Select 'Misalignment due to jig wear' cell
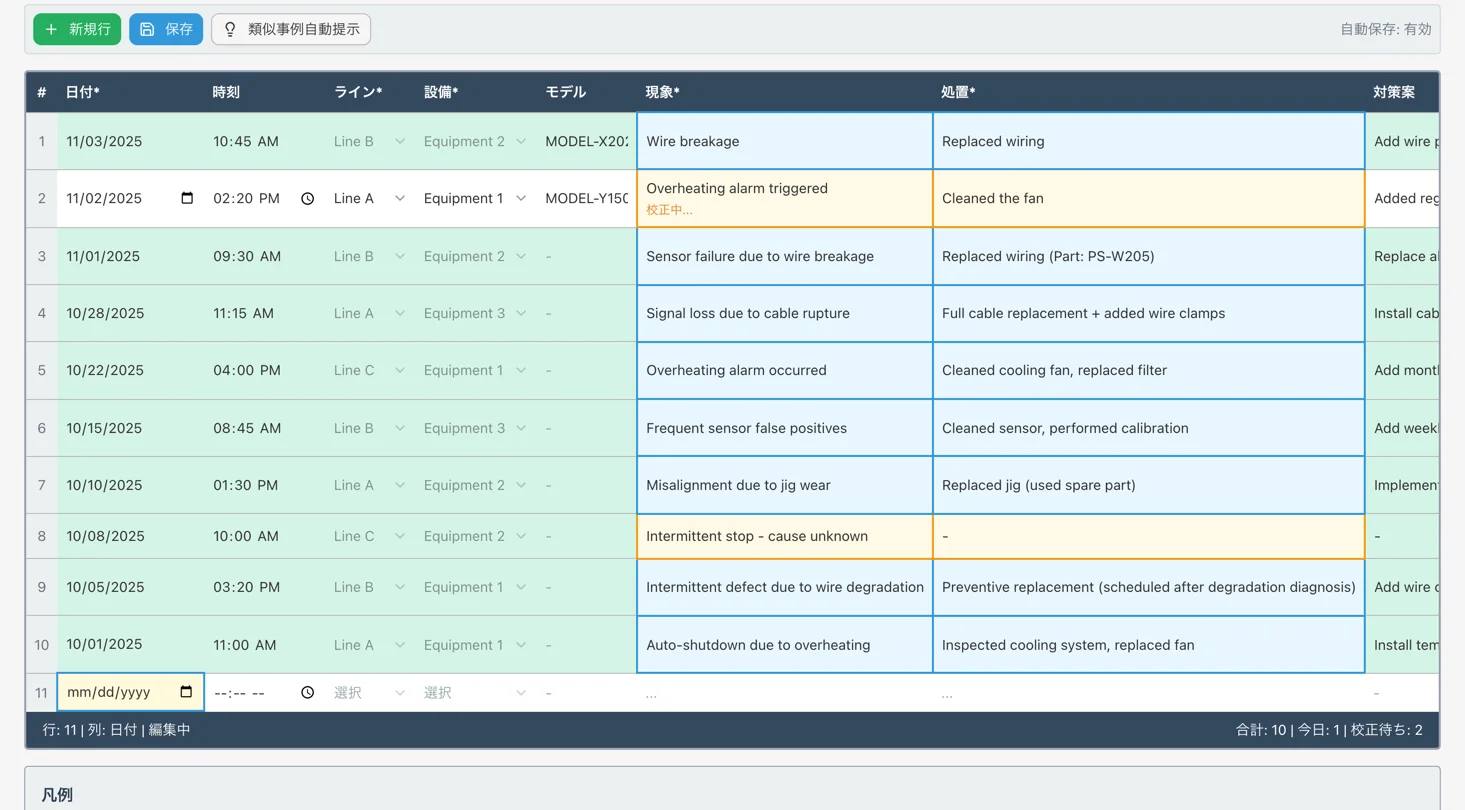Viewport: 1465px width, 810px height. click(785, 485)
